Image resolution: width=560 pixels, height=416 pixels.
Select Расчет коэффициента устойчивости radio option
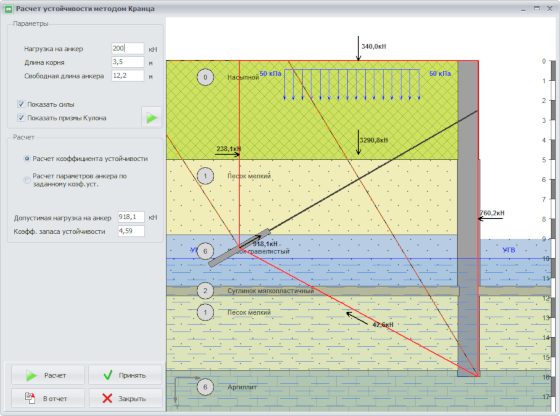[27, 159]
